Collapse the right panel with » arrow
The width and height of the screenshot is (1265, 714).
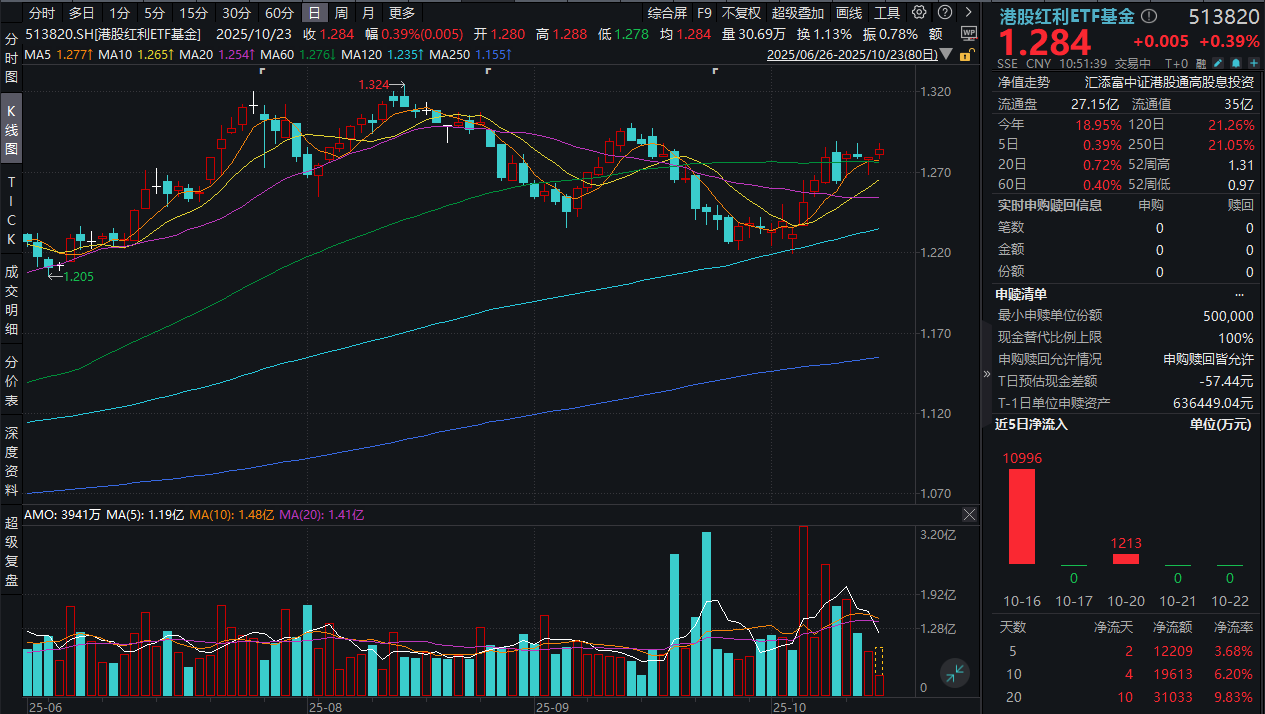(988, 373)
